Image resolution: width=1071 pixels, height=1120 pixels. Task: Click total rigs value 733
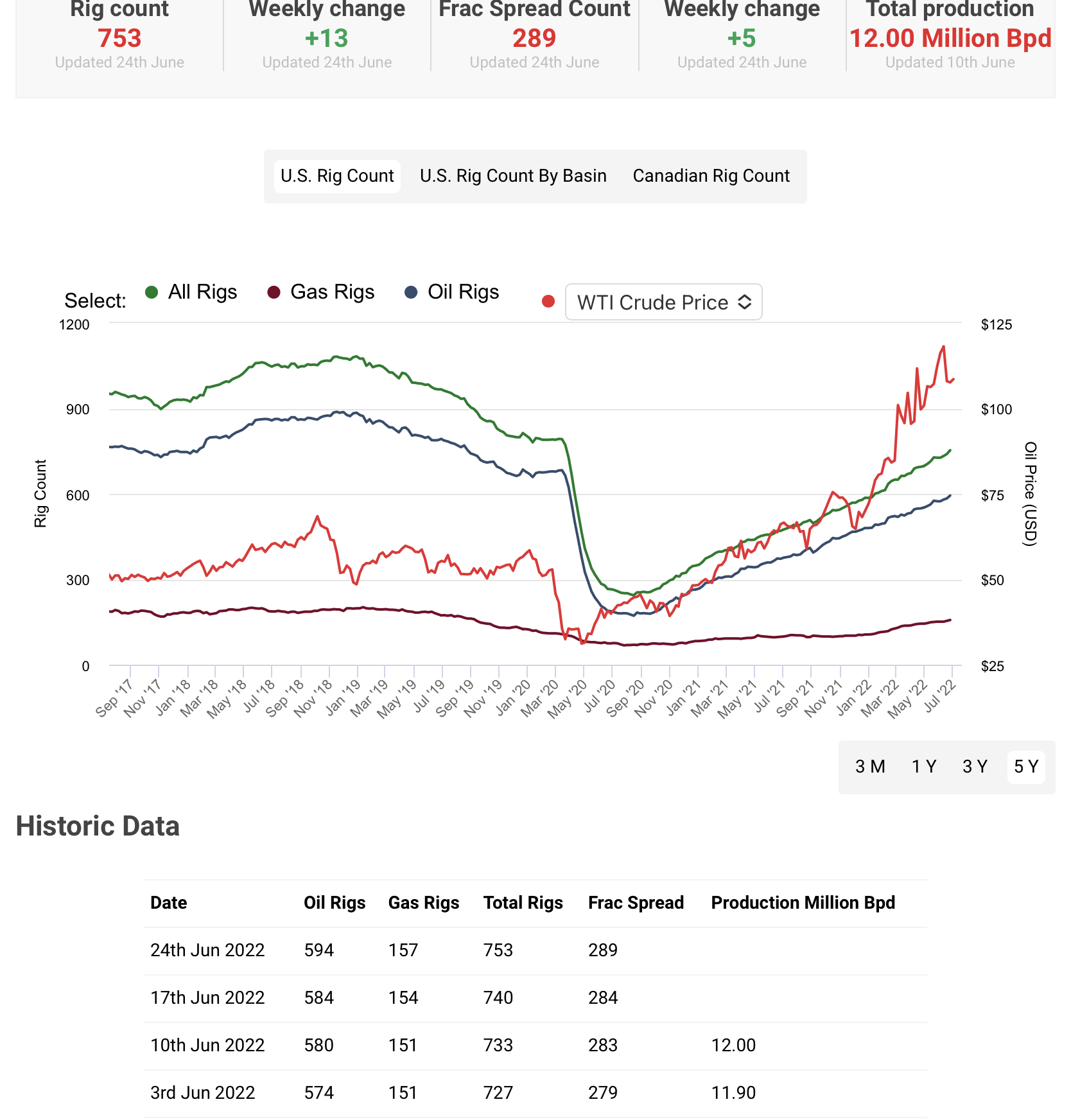click(498, 1046)
